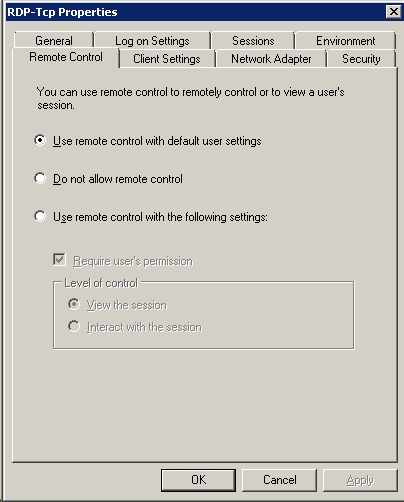Click the Level of control group label
This screenshot has width=404, height=502.
pyautogui.click(x=101, y=283)
